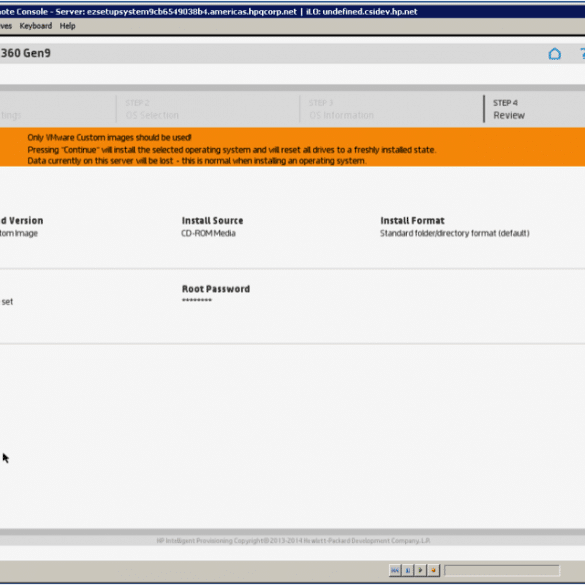The height and width of the screenshot is (585, 585).
Task: Click 'Data currently on this server' warning line
Action: tap(197, 161)
